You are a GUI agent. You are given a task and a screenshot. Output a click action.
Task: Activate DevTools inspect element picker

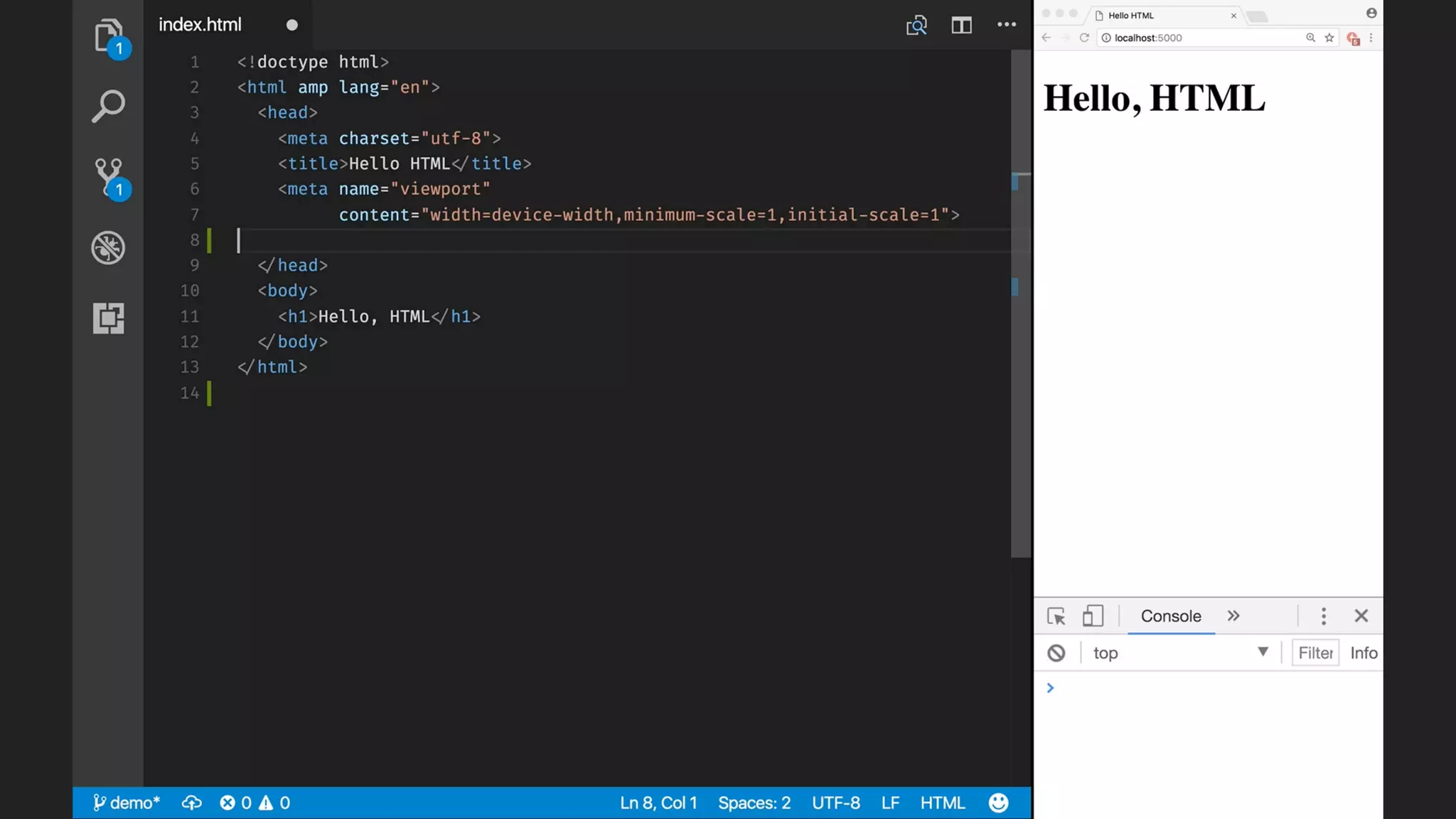click(x=1056, y=616)
